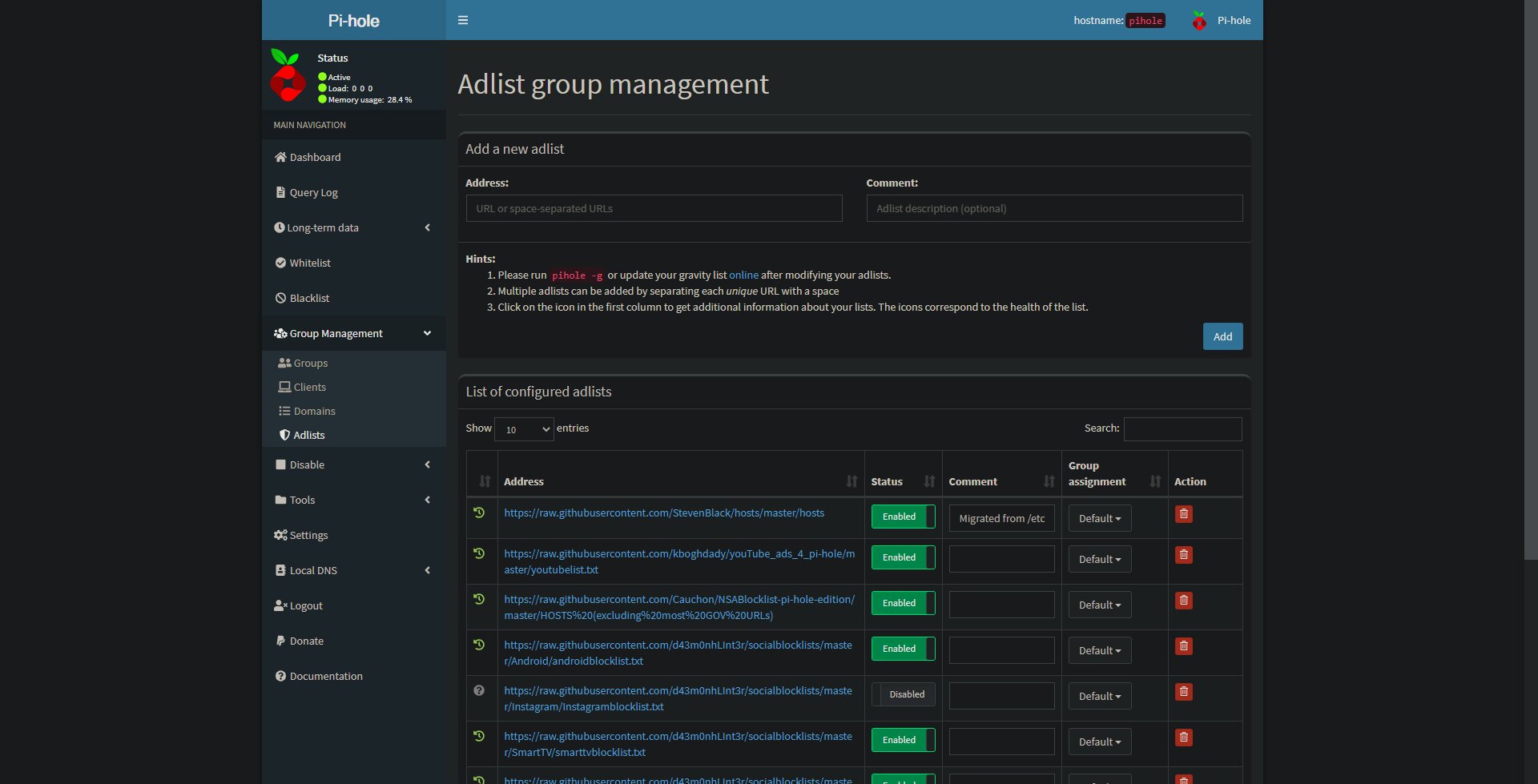Focus the Address URL input field
Screen dimensions: 1538x784
654,208
